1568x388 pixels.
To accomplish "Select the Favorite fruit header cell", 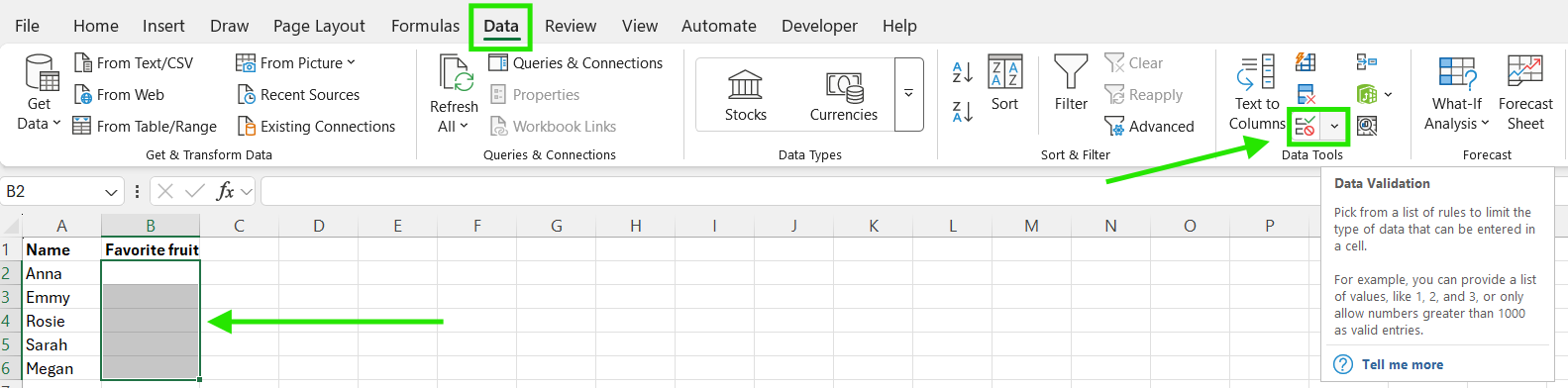I will pyautogui.click(x=151, y=249).
